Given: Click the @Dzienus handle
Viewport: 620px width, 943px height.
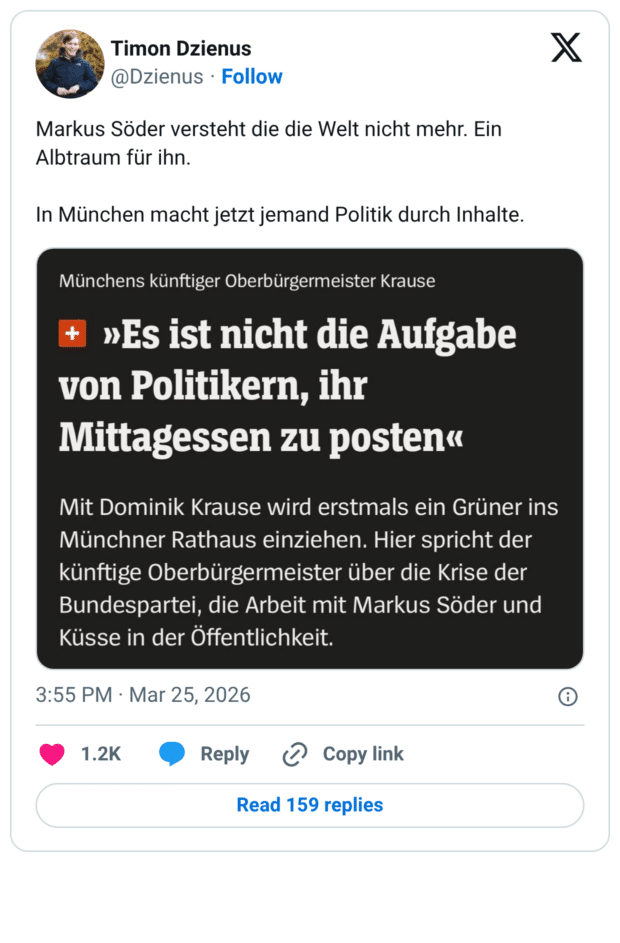Looking at the screenshot, I should tap(157, 75).
